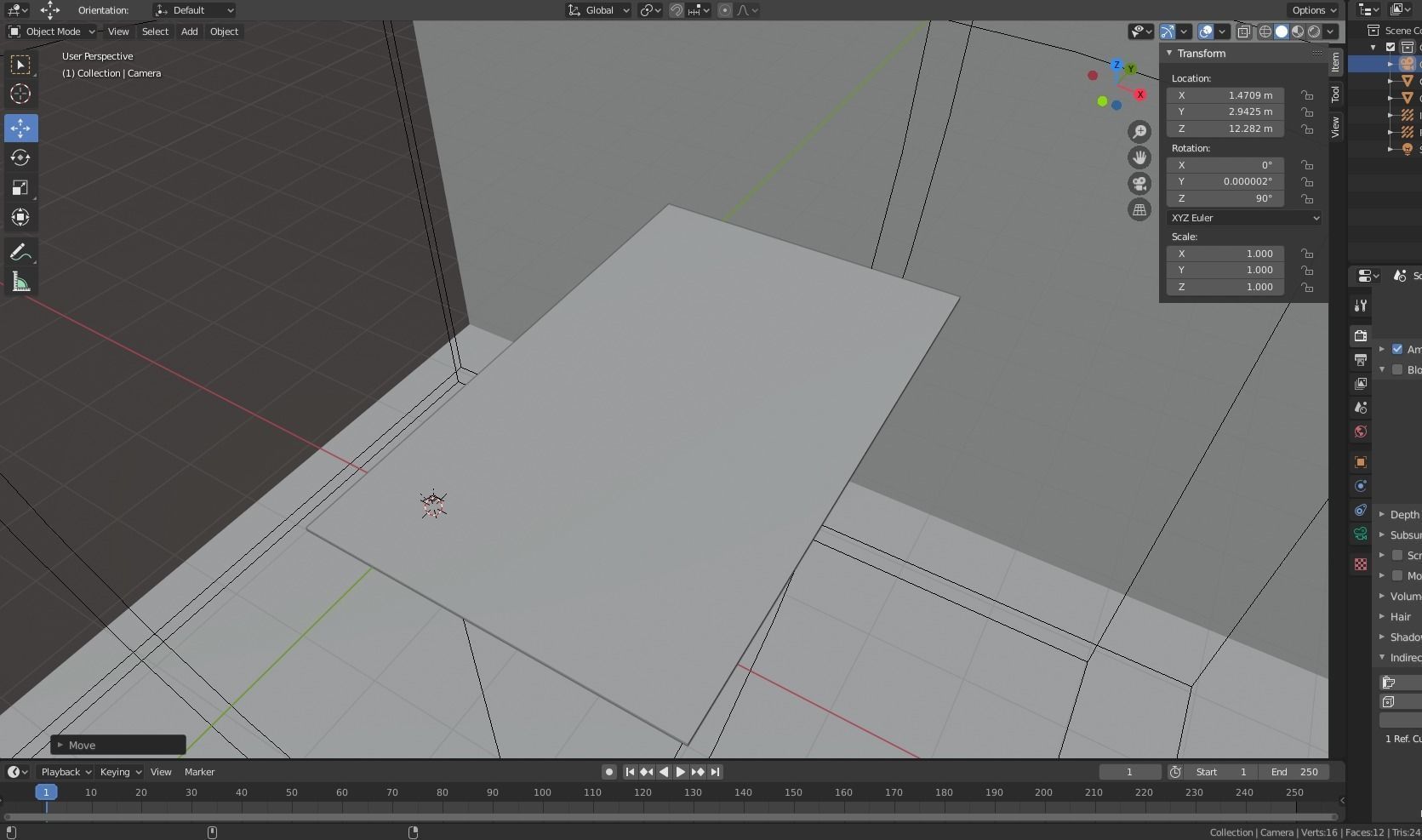Jump to the start frame
Screen dimensions: 1422x840
tap(630, 772)
